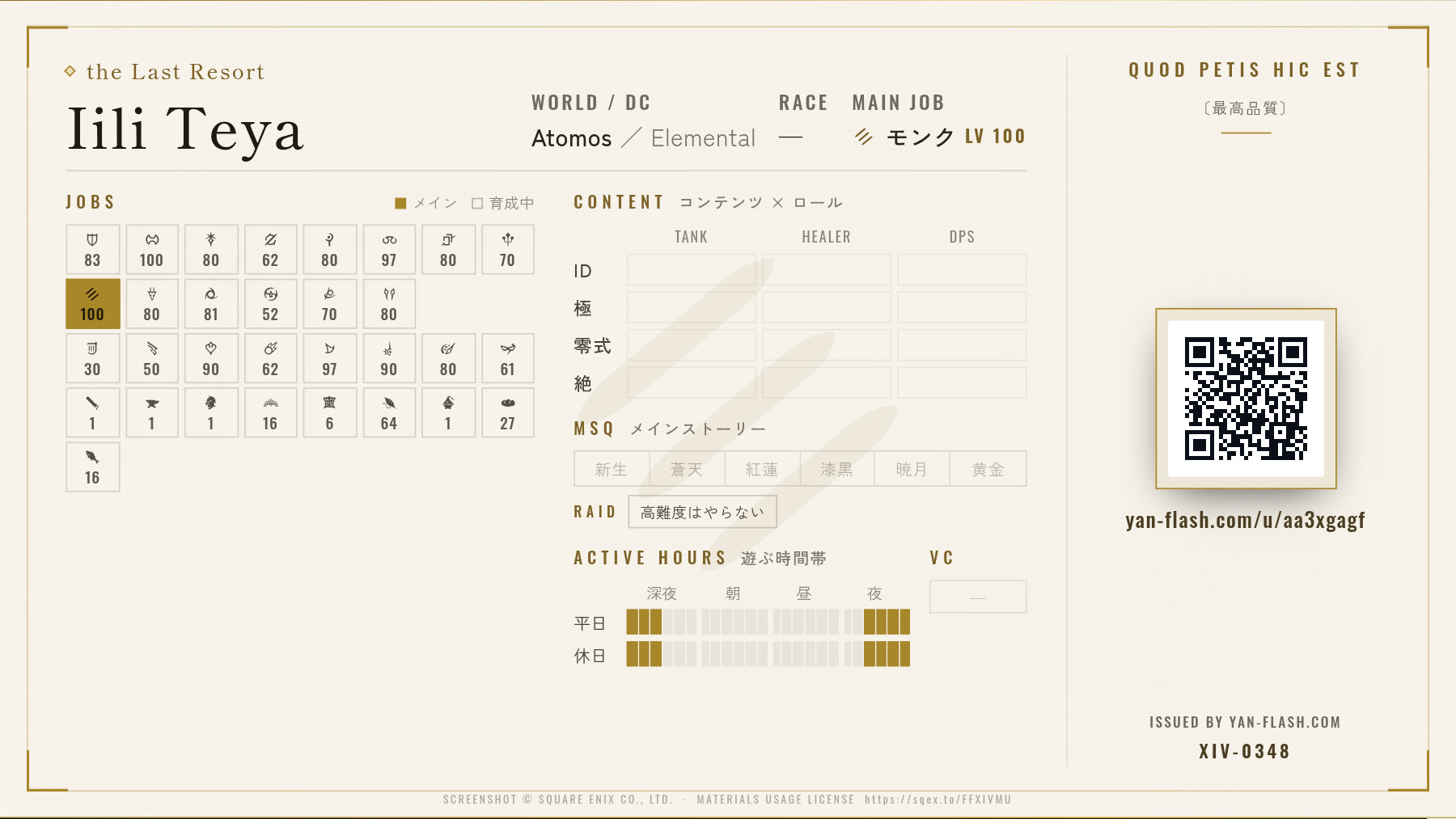This screenshot has height=819, width=1456.
Task: Open the RAID 高難度はやらない dropdown
Action: click(x=702, y=512)
